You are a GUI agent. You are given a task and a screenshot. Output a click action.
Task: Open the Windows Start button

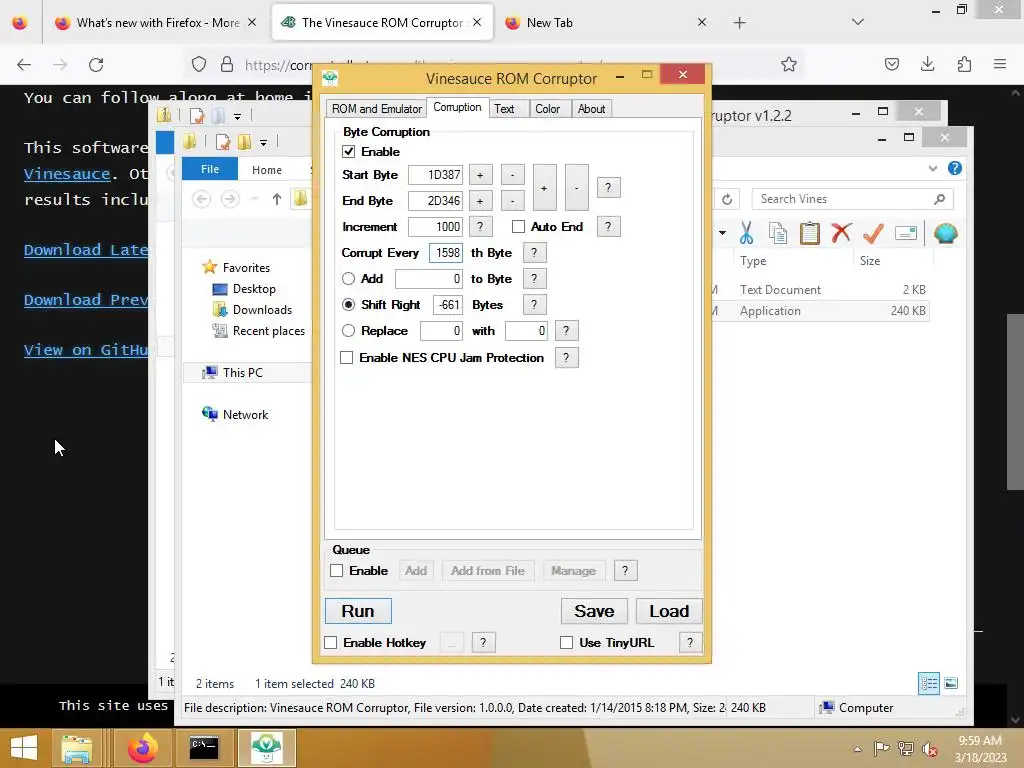point(24,748)
